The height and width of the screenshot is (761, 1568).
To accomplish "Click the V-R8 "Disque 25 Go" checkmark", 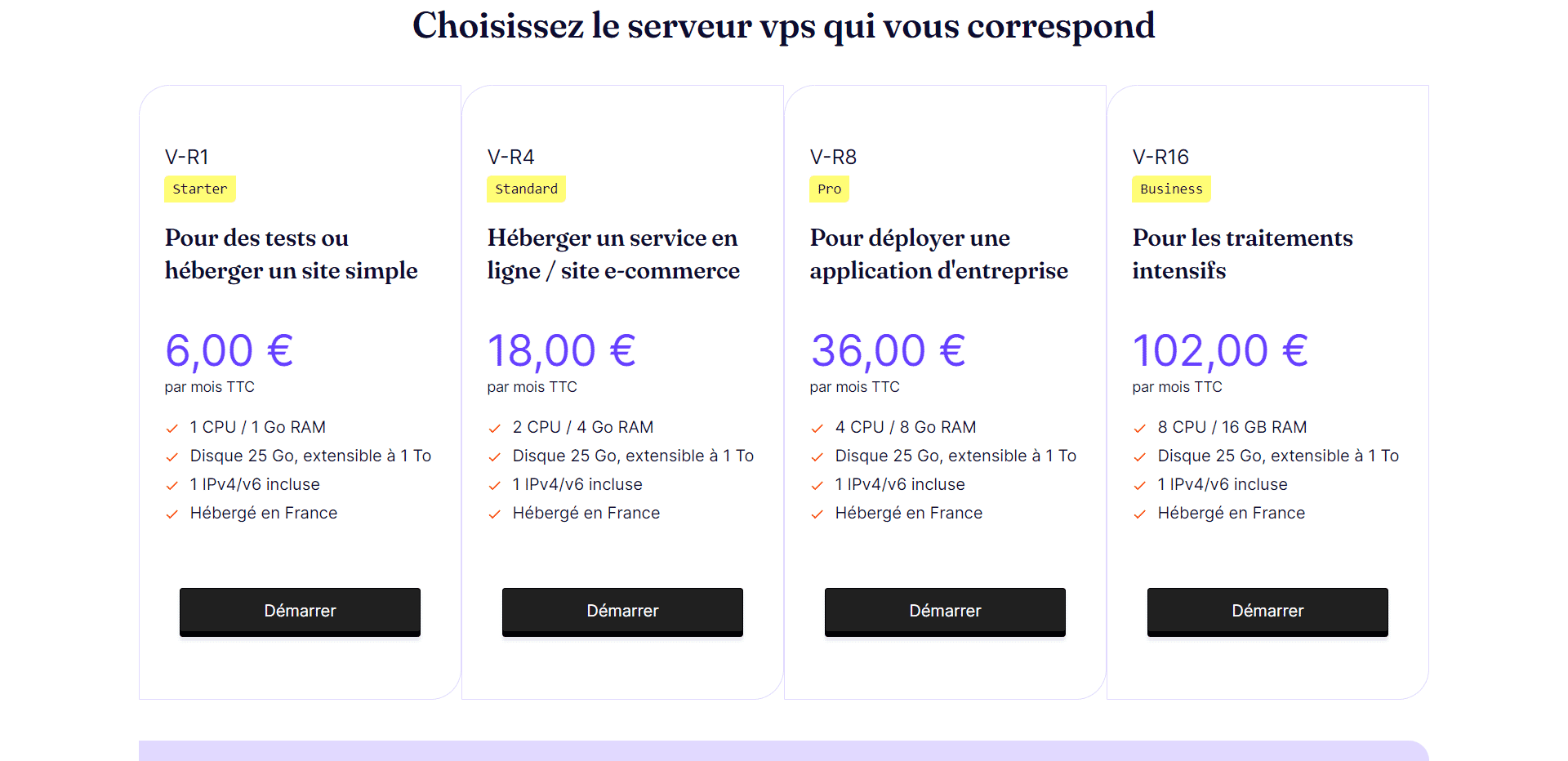I will [817, 457].
